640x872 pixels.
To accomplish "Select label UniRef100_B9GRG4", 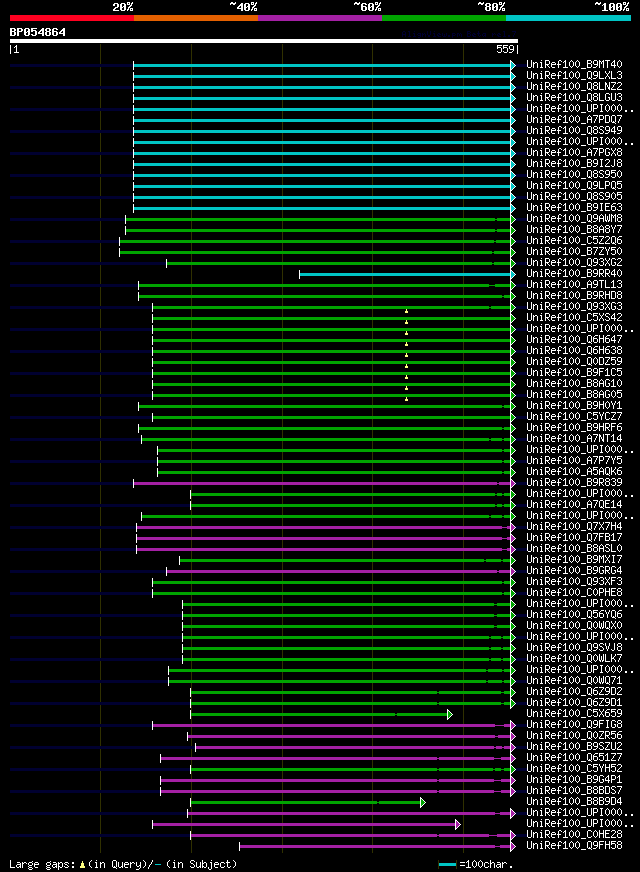I will [574, 571].
